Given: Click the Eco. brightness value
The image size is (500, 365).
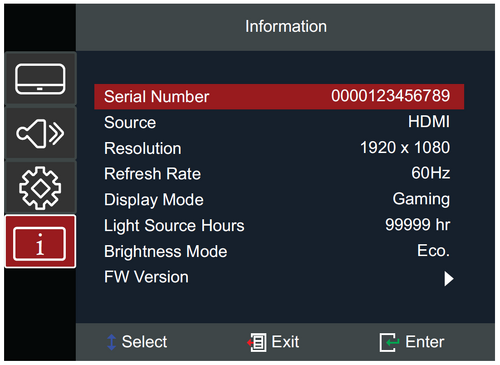Looking at the screenshot, I should click(x=434, y=251).
